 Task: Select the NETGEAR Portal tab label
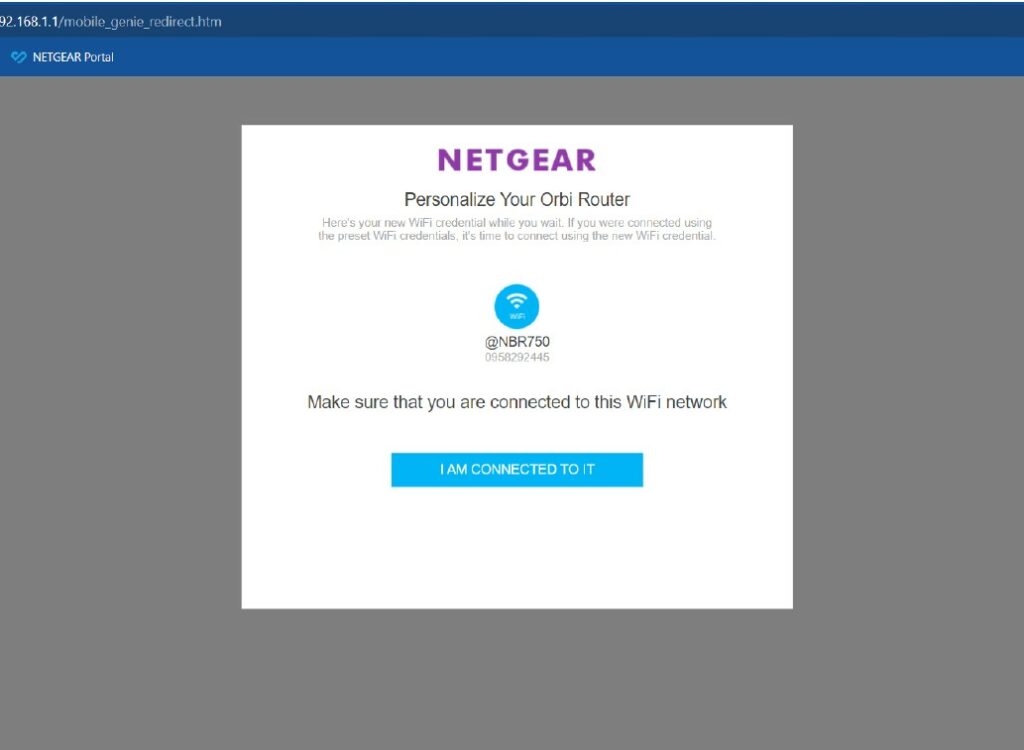click(73, 57)
